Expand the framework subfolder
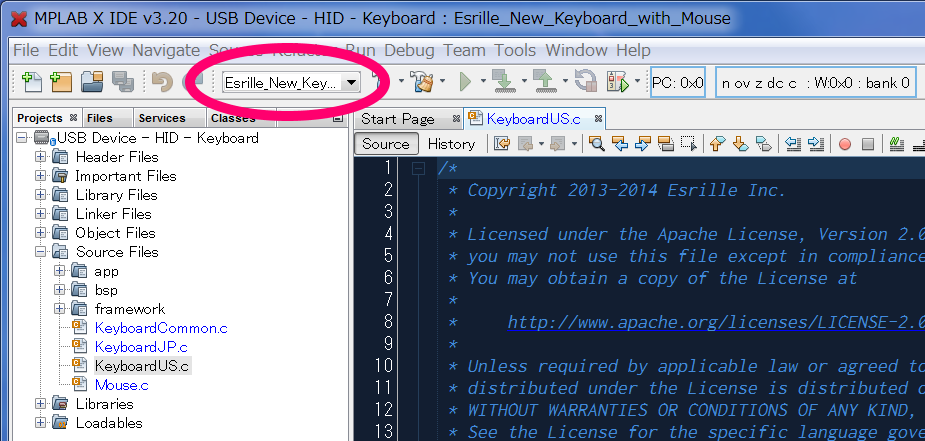925x441 pixels. point(60,308)
